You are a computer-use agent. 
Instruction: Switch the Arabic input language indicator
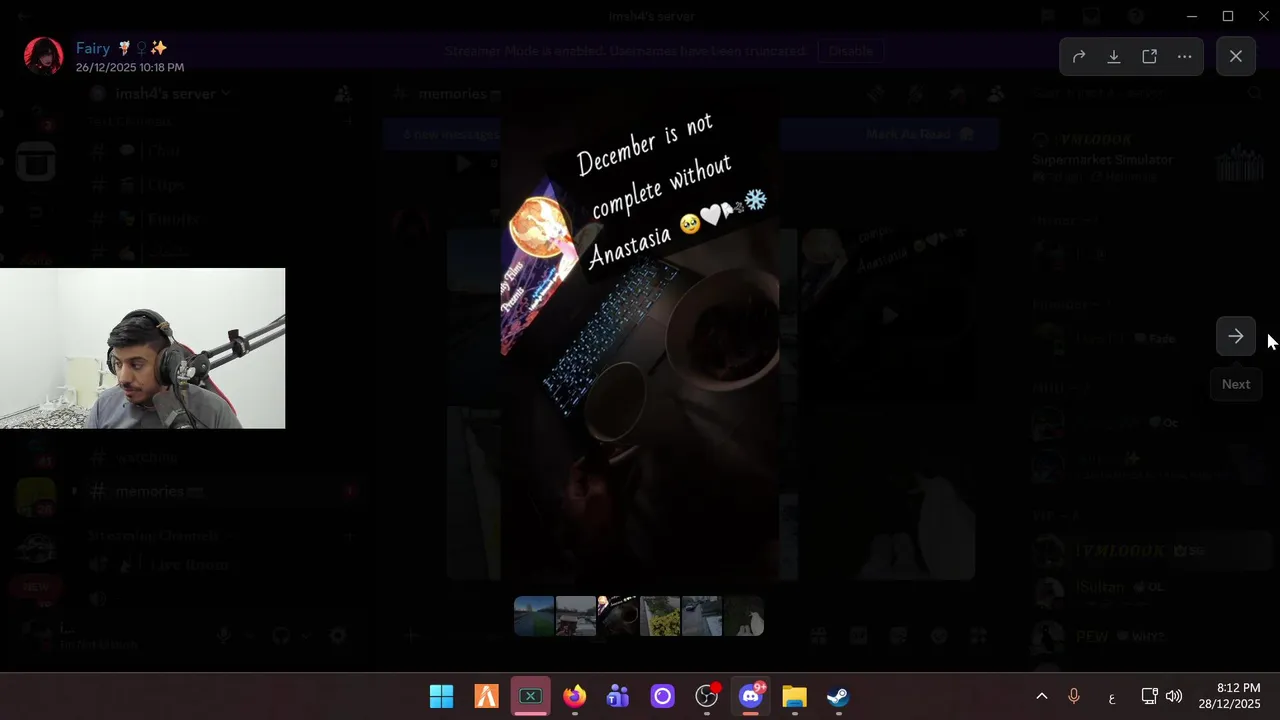(x=1112, y=697)
